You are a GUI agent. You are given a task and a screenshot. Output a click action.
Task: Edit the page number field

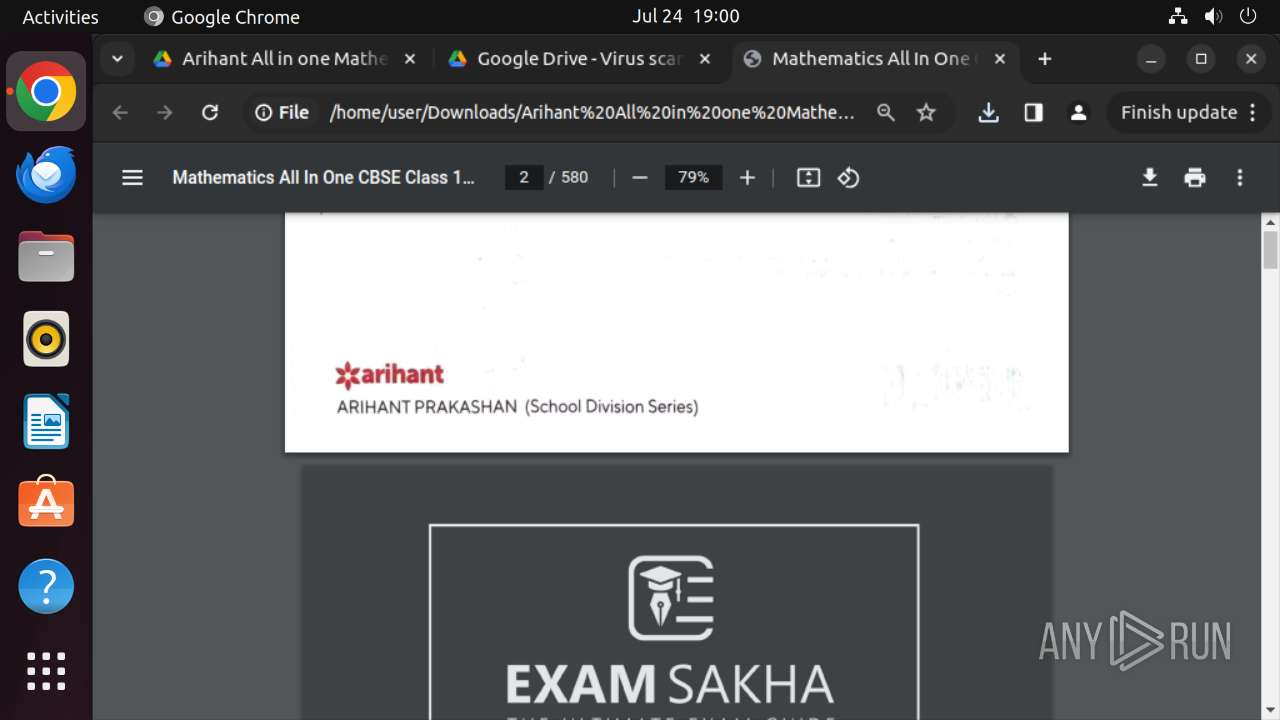524,178
